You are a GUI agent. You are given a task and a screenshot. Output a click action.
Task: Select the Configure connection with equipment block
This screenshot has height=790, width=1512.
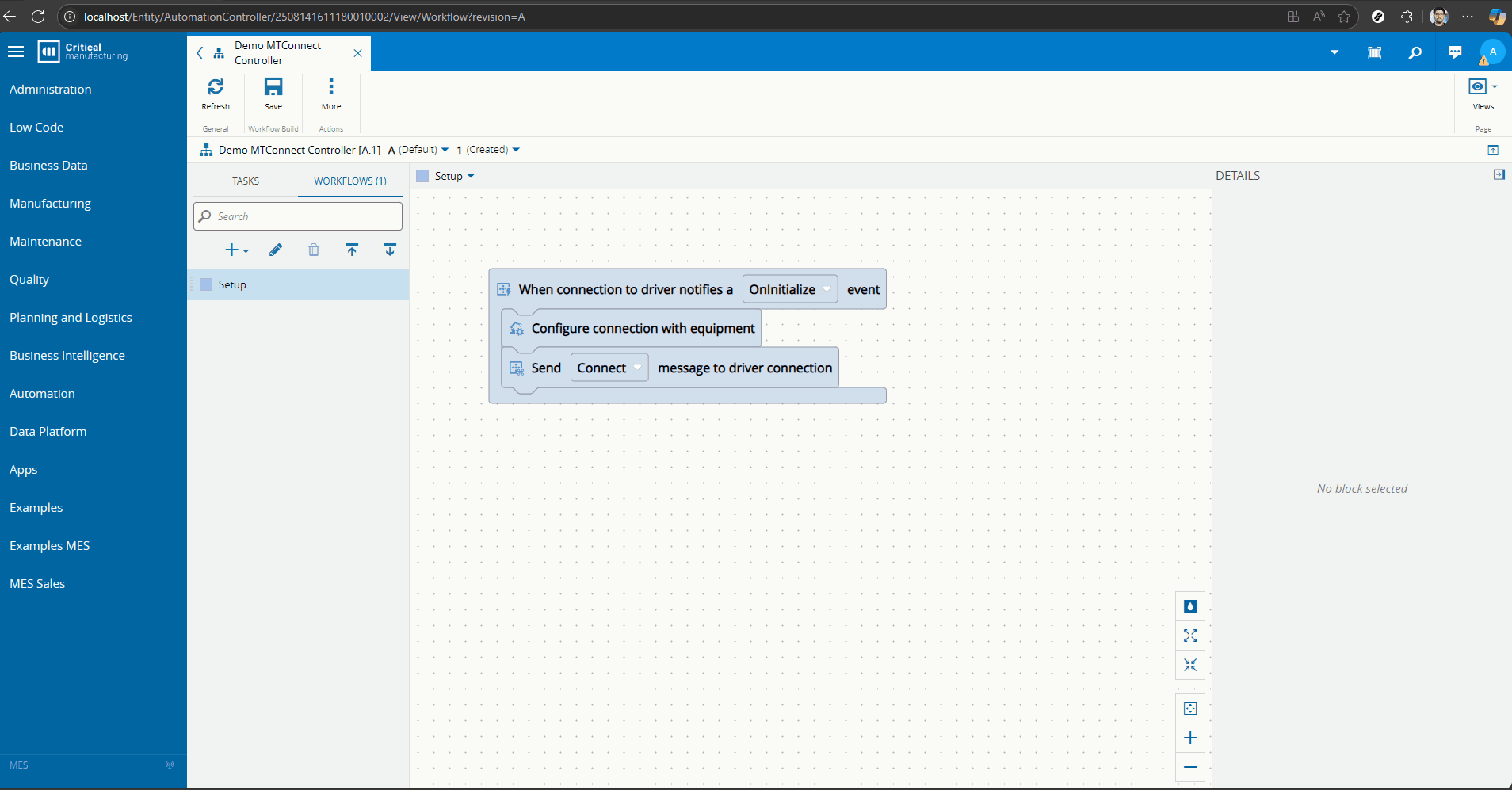[632, 328]
